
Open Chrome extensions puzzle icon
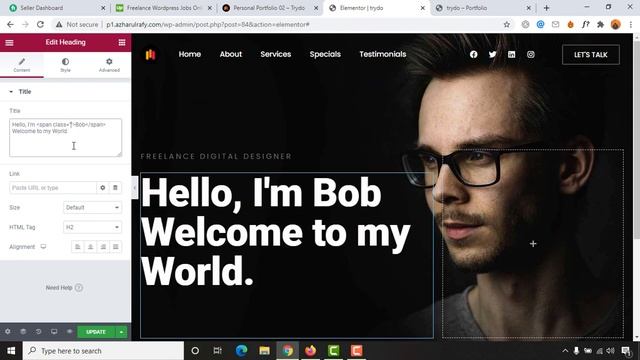coord(600,24)
